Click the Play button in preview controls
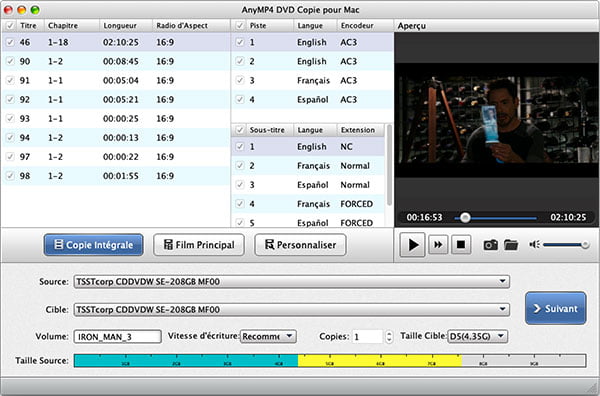Screen dimensions: 600x396 pos(412,244)
